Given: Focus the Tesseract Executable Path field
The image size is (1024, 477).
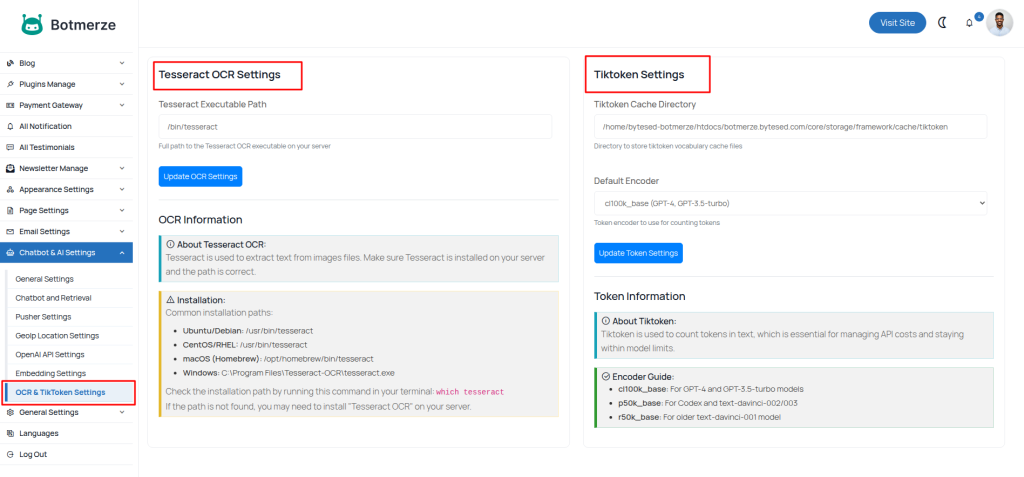Looking at the screenshot, I should click(x=355, y=127).
